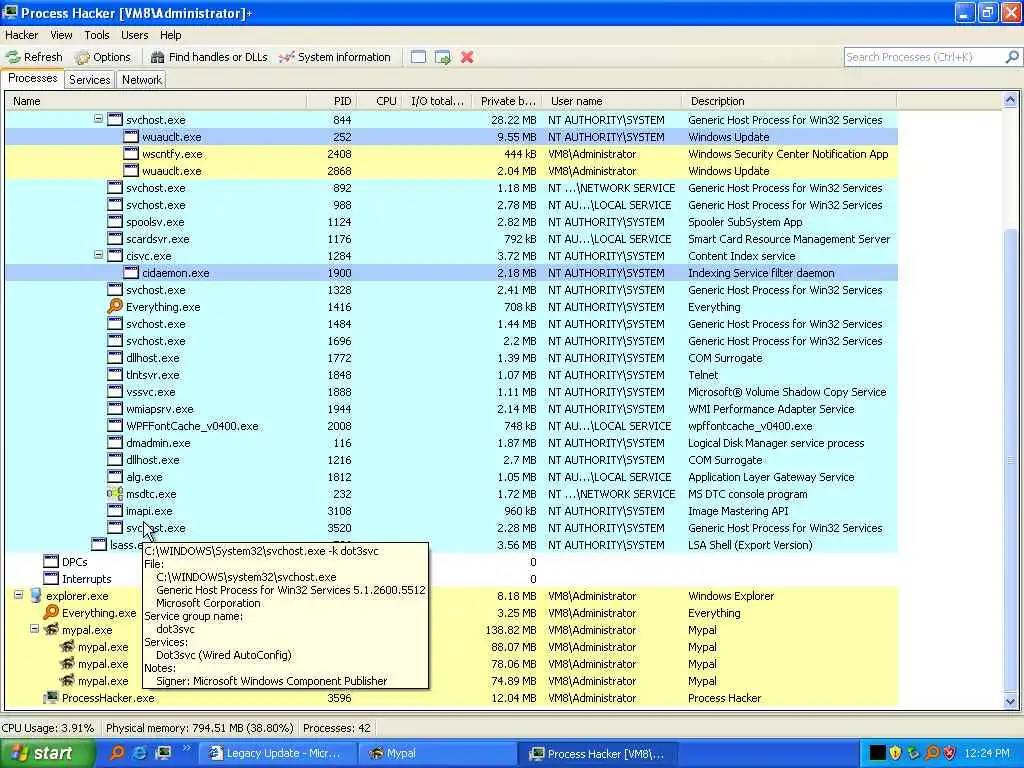Click the Interrupts row icon
This screenshot has width=1024, height=768.
pos(51,579)
